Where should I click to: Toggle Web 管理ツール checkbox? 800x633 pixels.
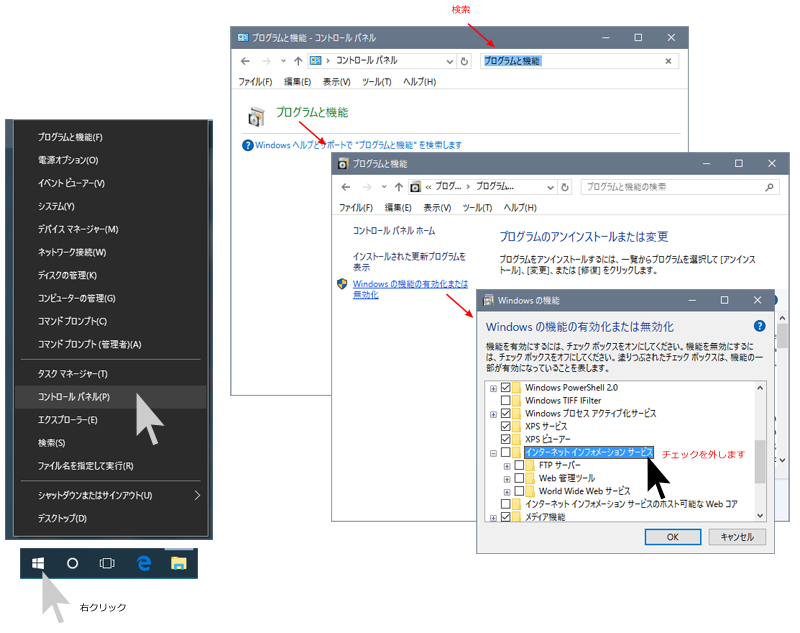click(519, 478)
